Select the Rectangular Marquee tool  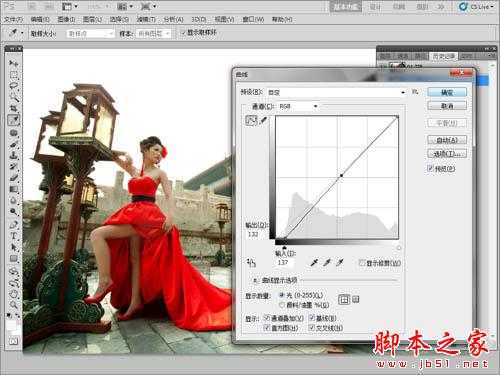pos(14,74)
